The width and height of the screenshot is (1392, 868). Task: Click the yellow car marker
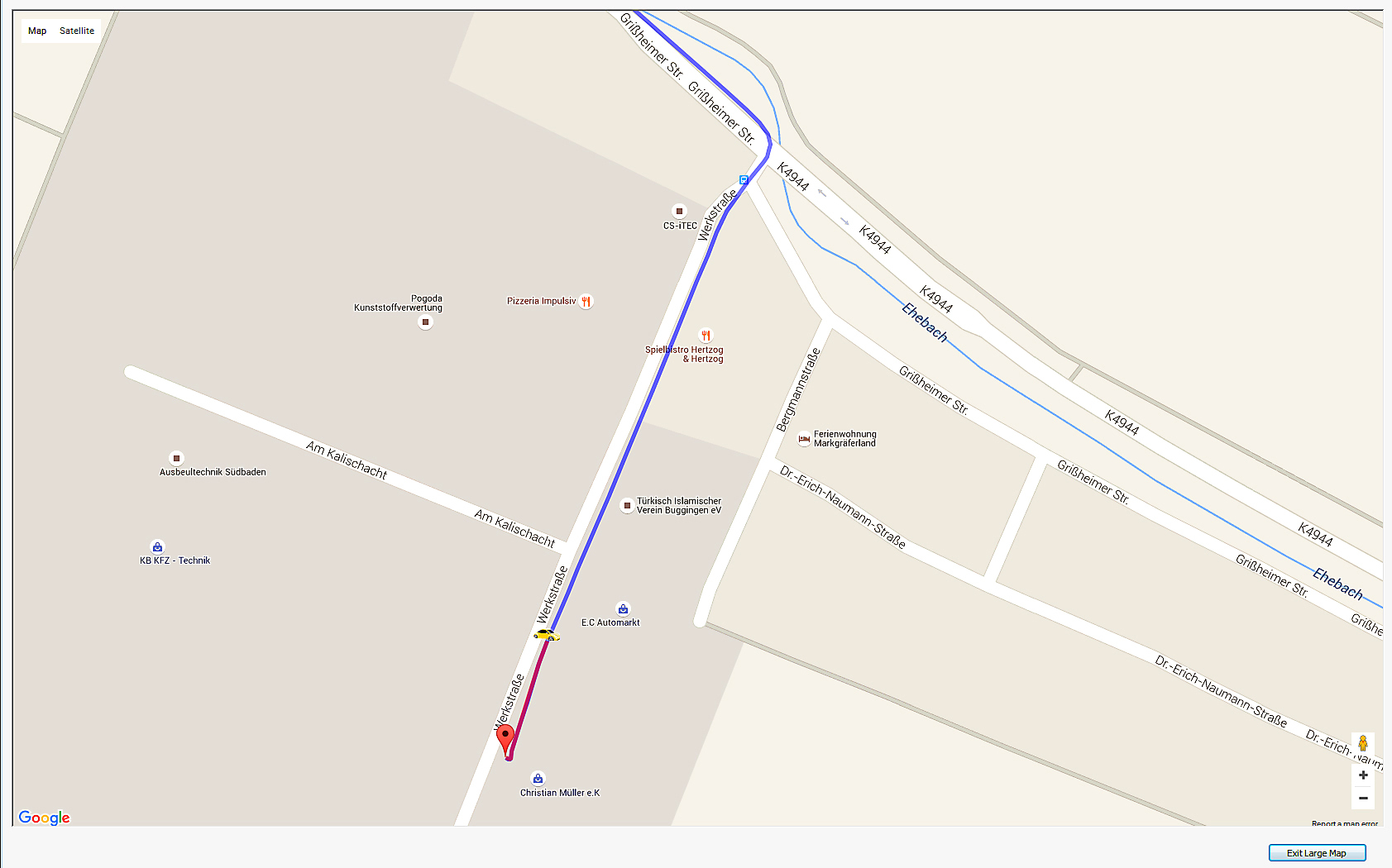[x=547, y=635]
